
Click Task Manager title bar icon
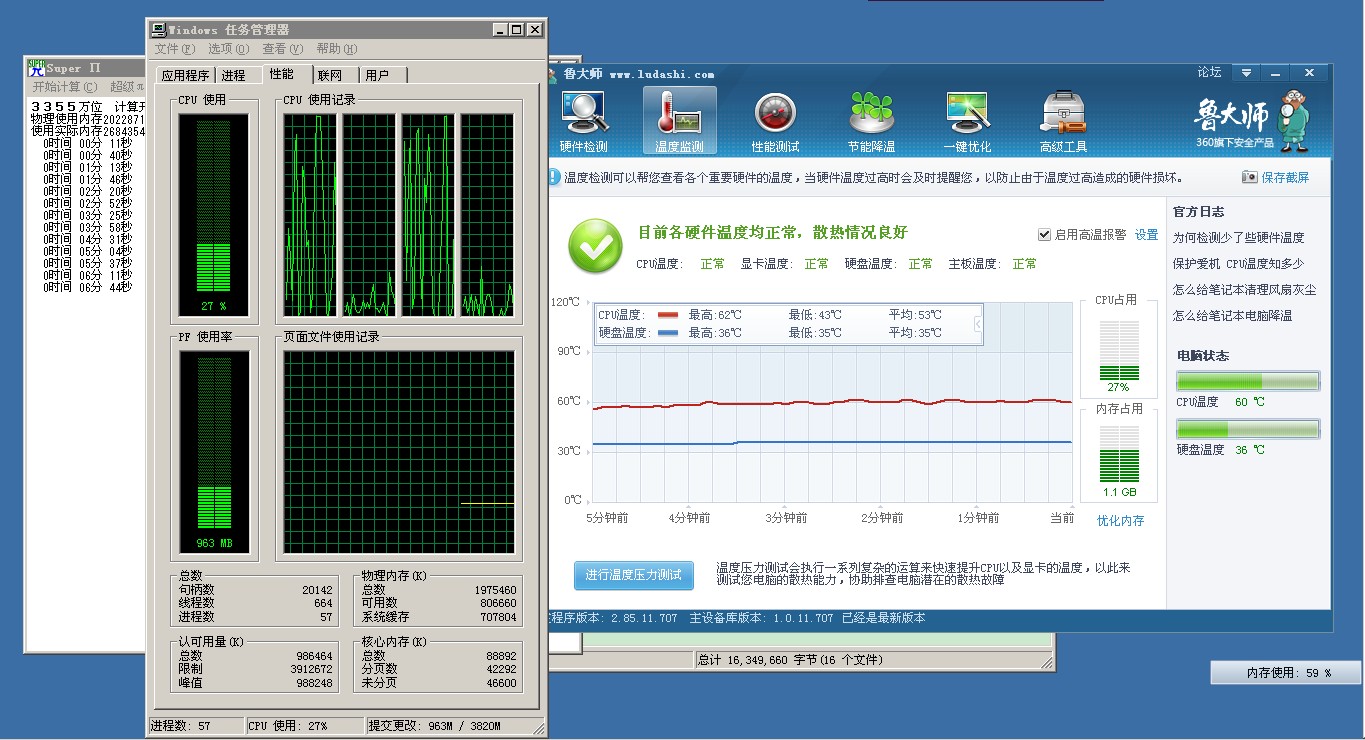click(x=158, y=30)
